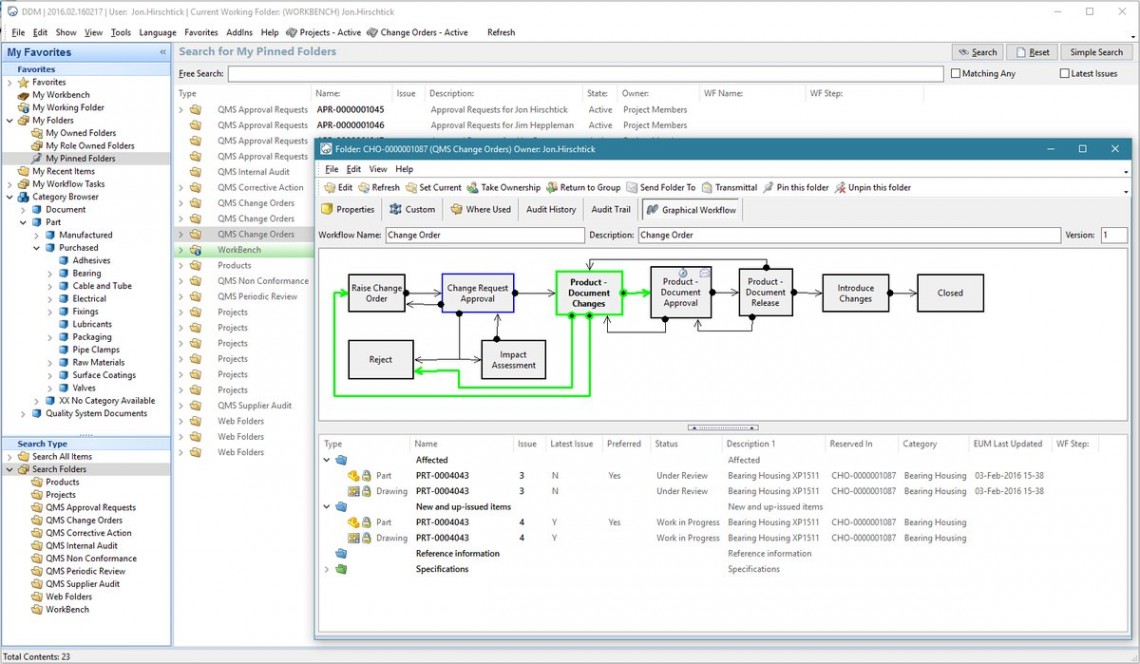
Task: Click the Return to Group icon
Action: tap(551, 187)
